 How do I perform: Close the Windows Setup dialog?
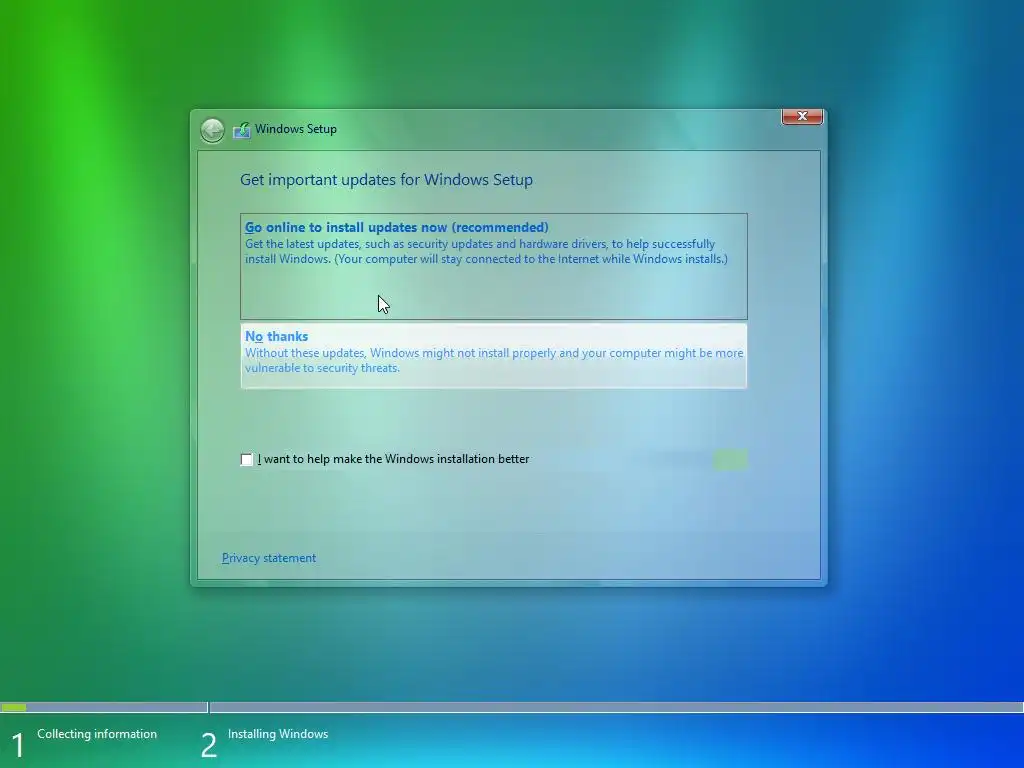802,116
